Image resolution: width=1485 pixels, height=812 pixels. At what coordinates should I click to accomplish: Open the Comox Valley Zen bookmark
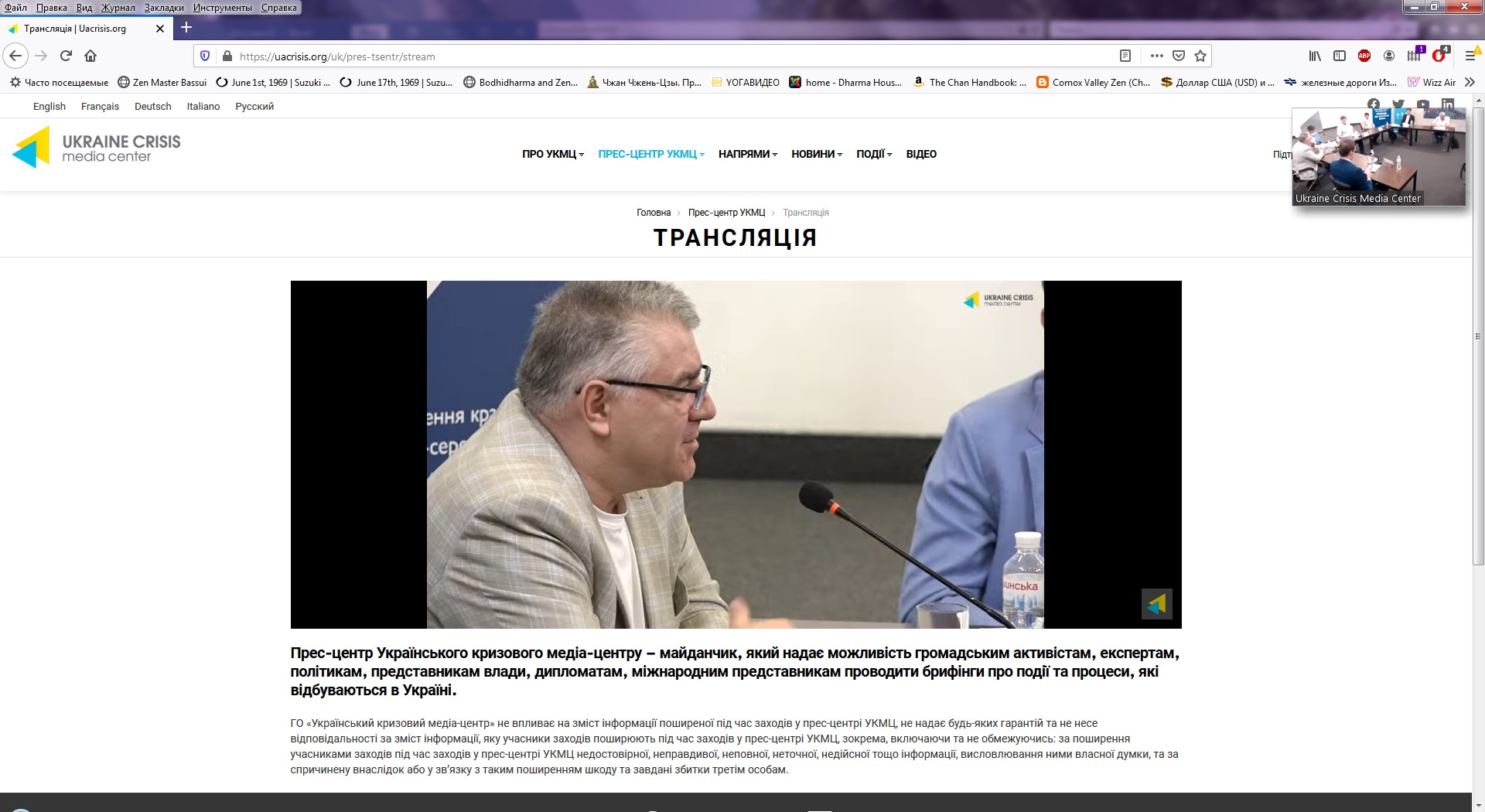tap(1094, 82)
